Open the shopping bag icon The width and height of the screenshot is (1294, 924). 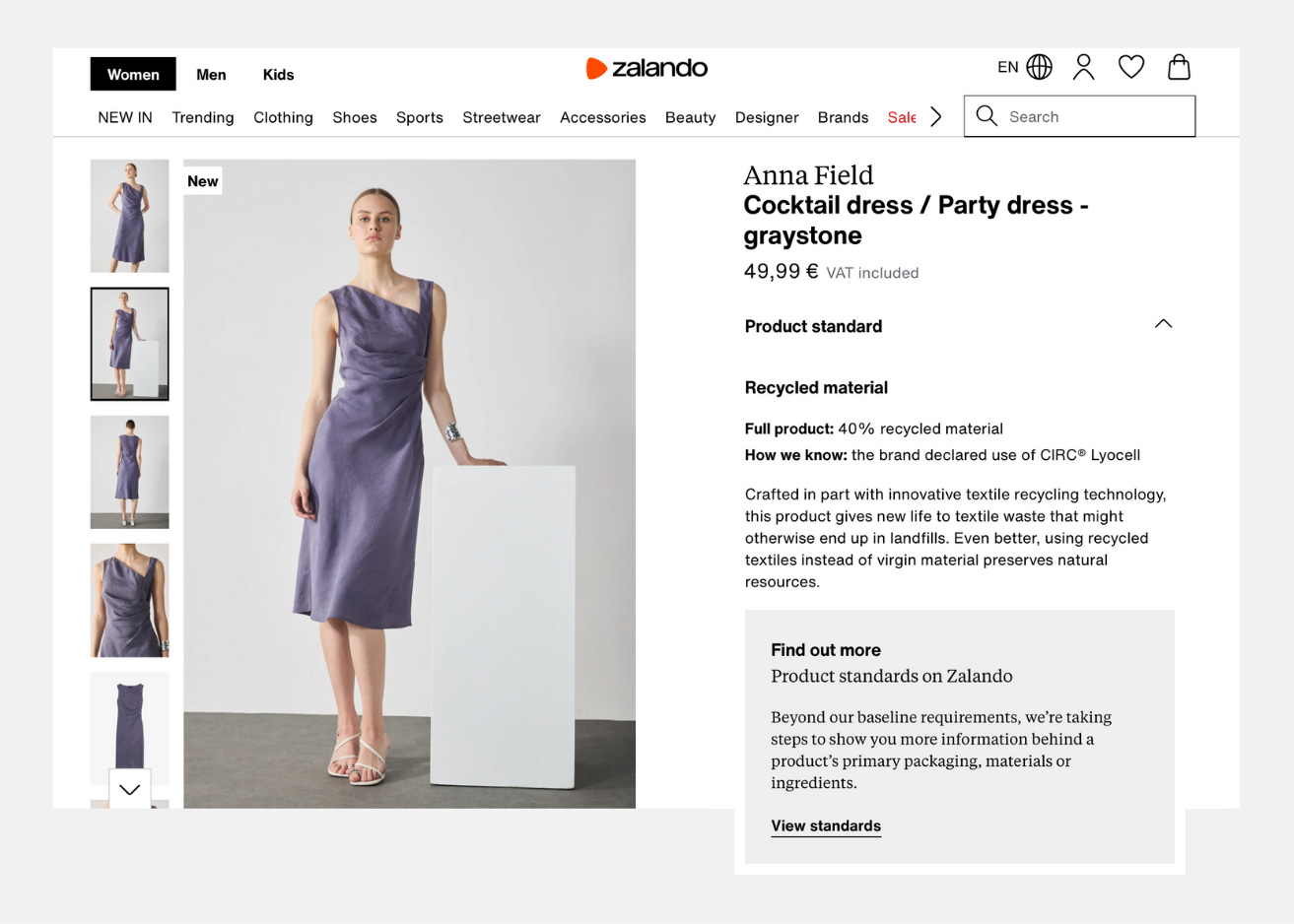pos(1179,67)
